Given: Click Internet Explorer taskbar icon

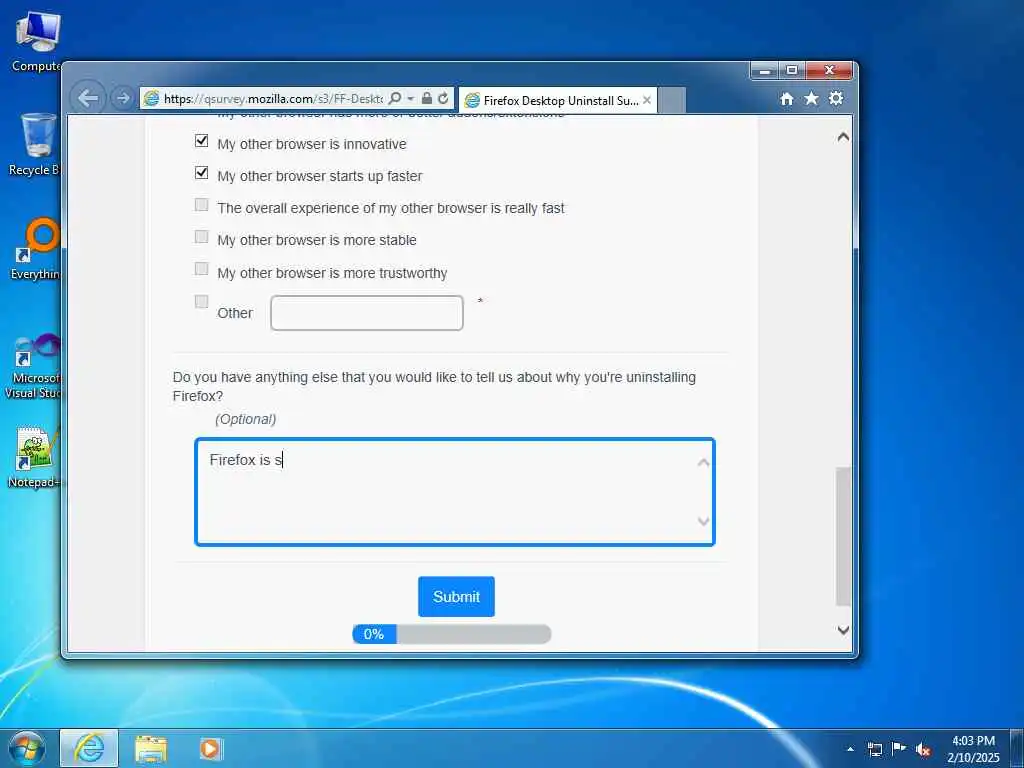Looking at the screenshot, I should (x=89, y=748).
